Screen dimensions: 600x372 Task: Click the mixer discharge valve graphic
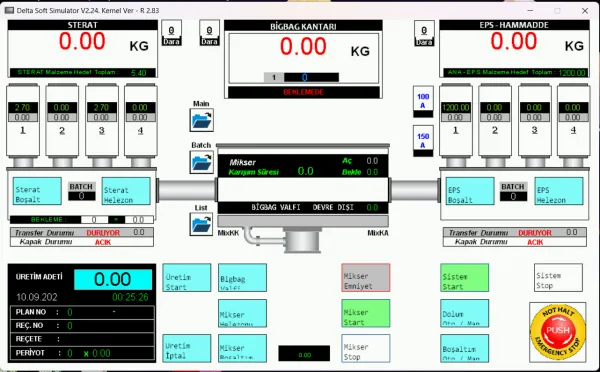[302, 240]
